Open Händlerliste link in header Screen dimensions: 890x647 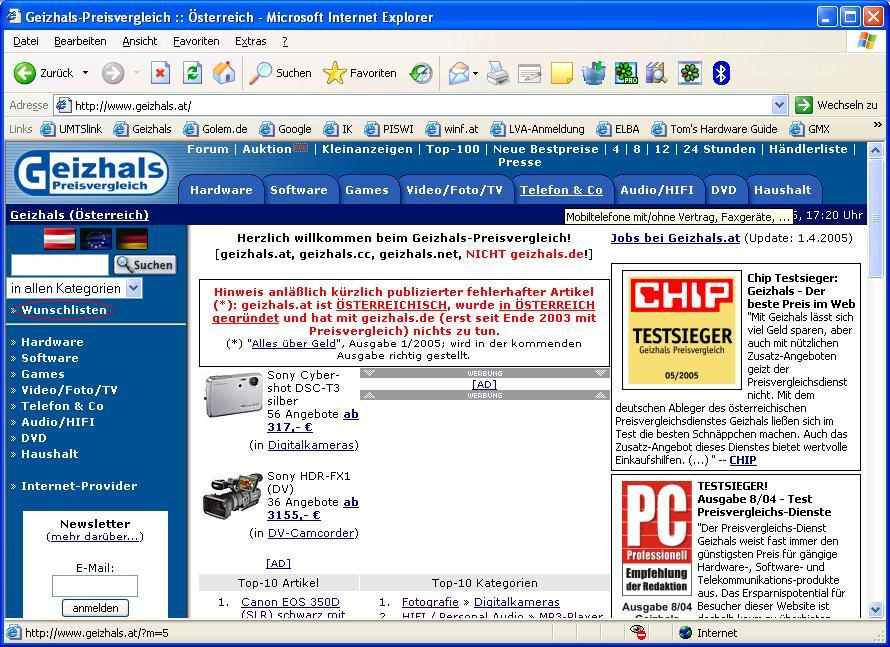point(808,149)
